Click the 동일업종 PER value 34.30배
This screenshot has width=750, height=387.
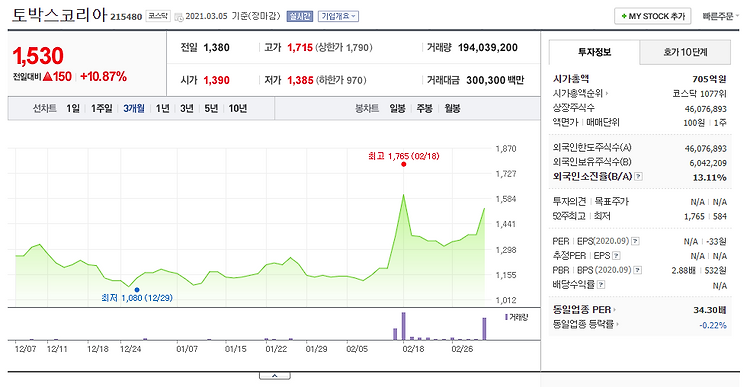pos(710,310)
